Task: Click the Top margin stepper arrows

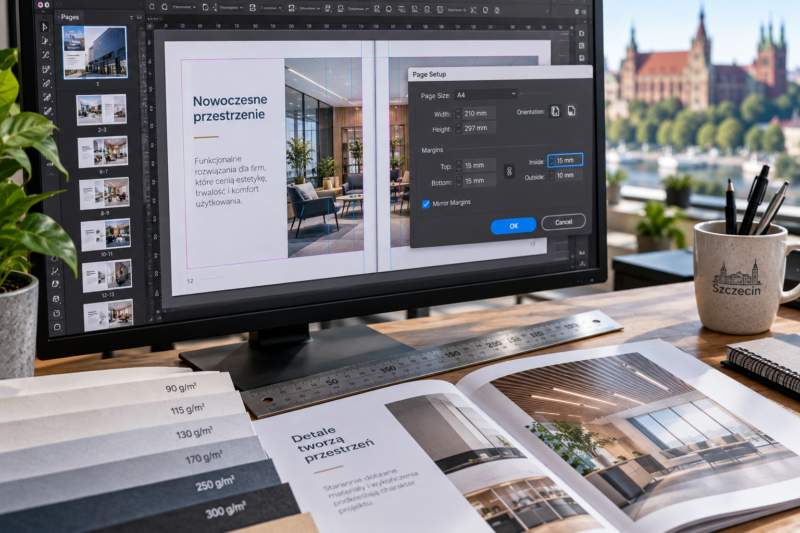Action: tap(459, 166)
